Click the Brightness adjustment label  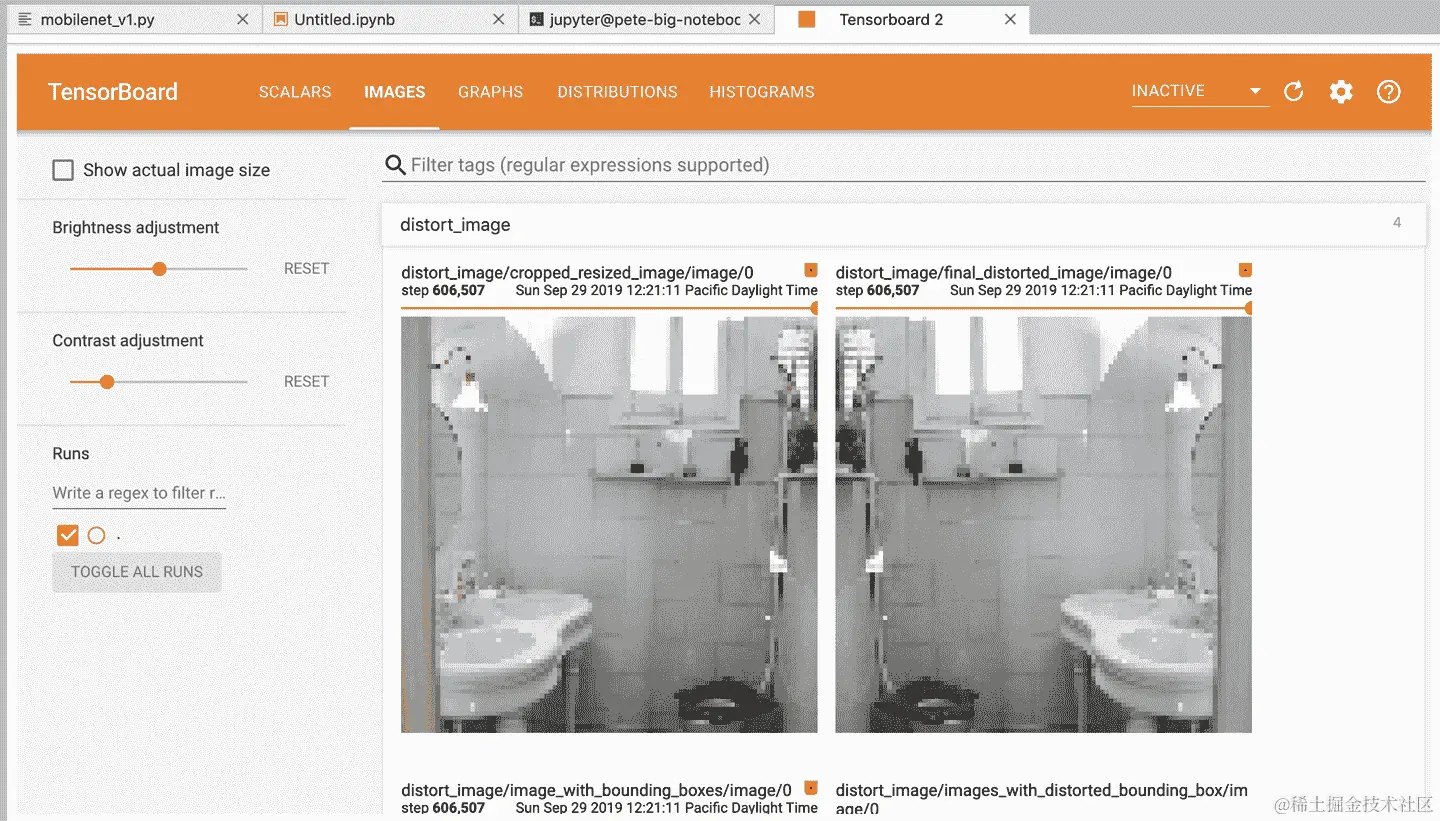[135, 228]
